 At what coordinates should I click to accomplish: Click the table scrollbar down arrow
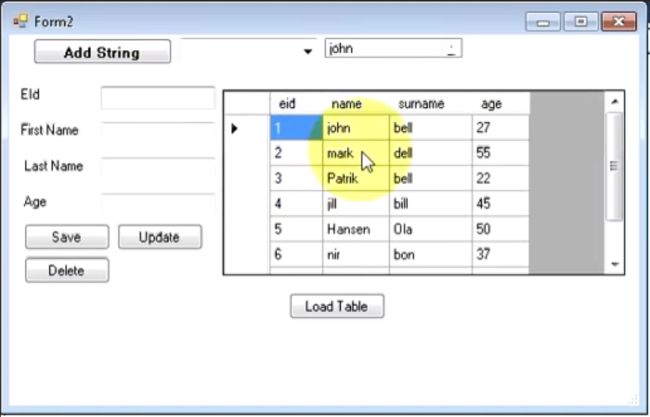pyautogui.click(x=614, y=264)
